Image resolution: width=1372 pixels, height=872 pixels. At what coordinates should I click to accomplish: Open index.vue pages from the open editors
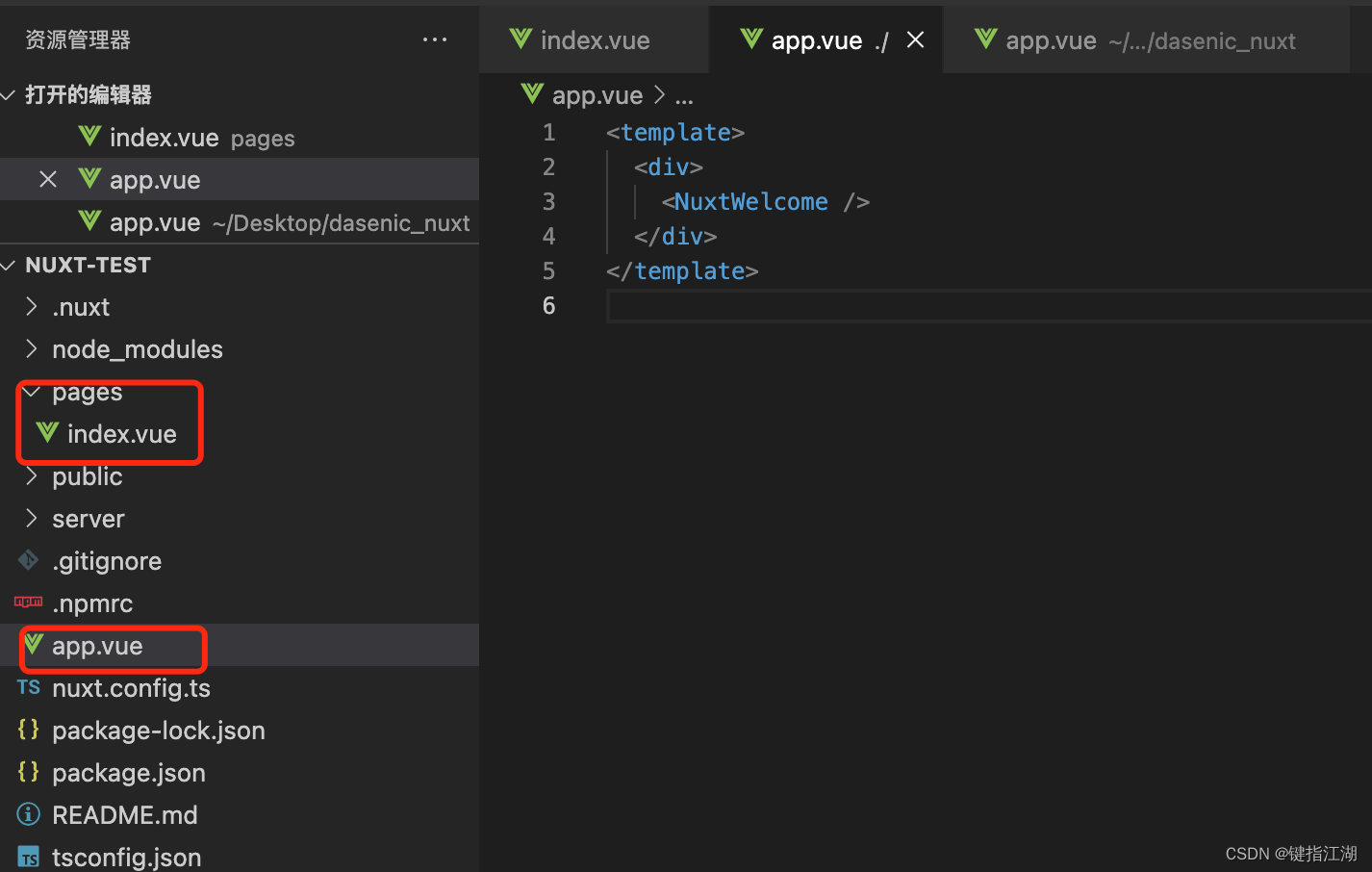point(240,138)
